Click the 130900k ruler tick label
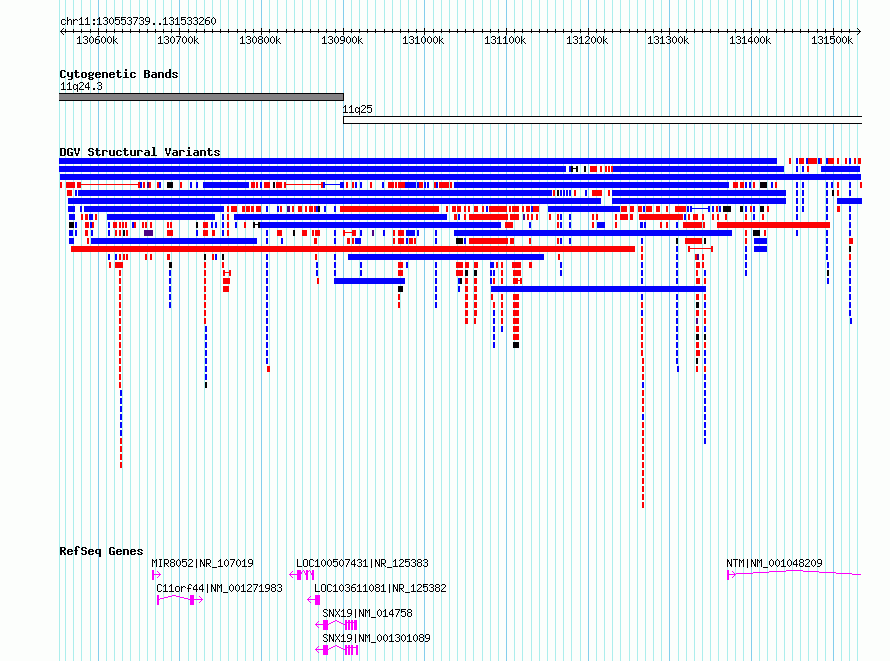This screenshot has width=890, height=661. pos(342,41)
